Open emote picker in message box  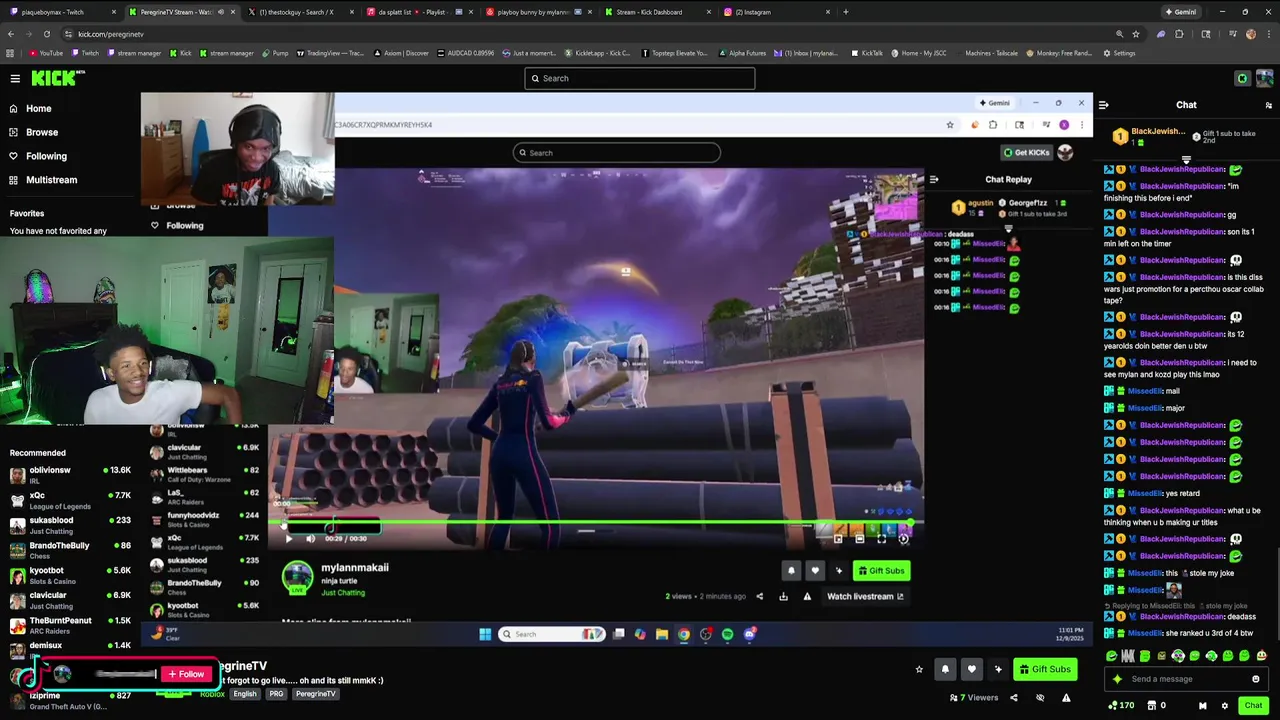click(1256, 679)
